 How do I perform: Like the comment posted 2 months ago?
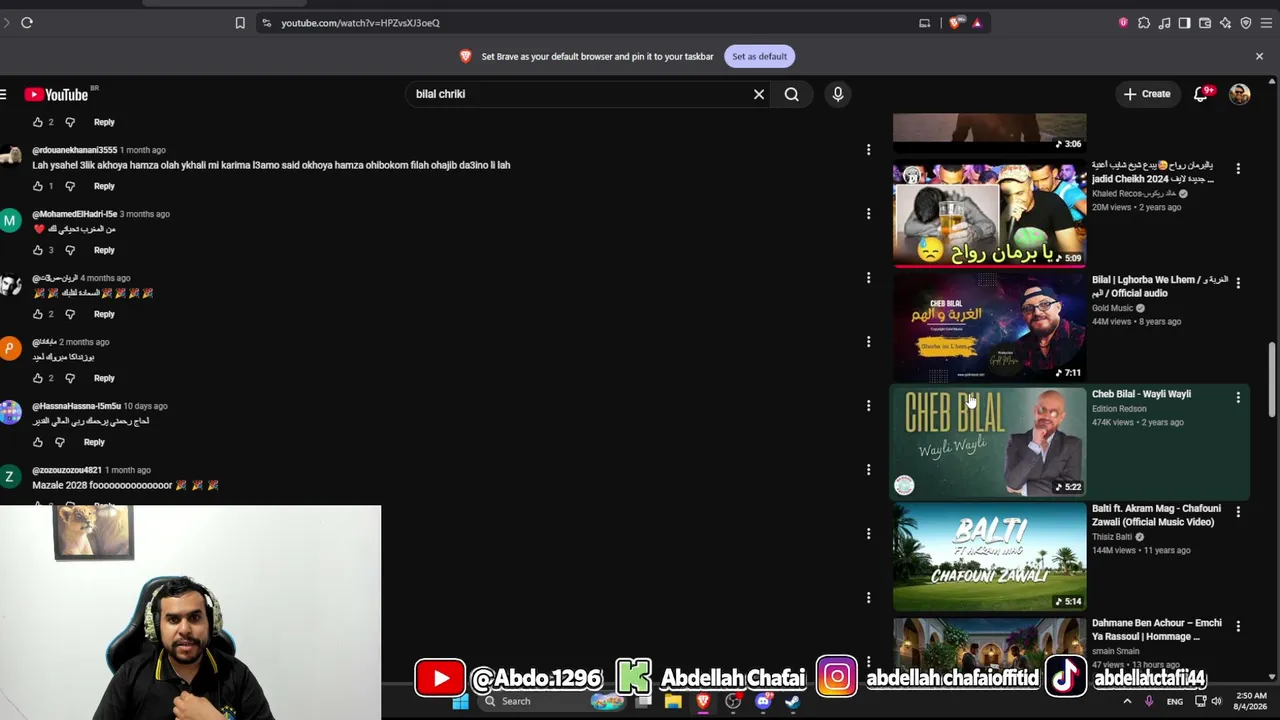(x=38, y=378)
